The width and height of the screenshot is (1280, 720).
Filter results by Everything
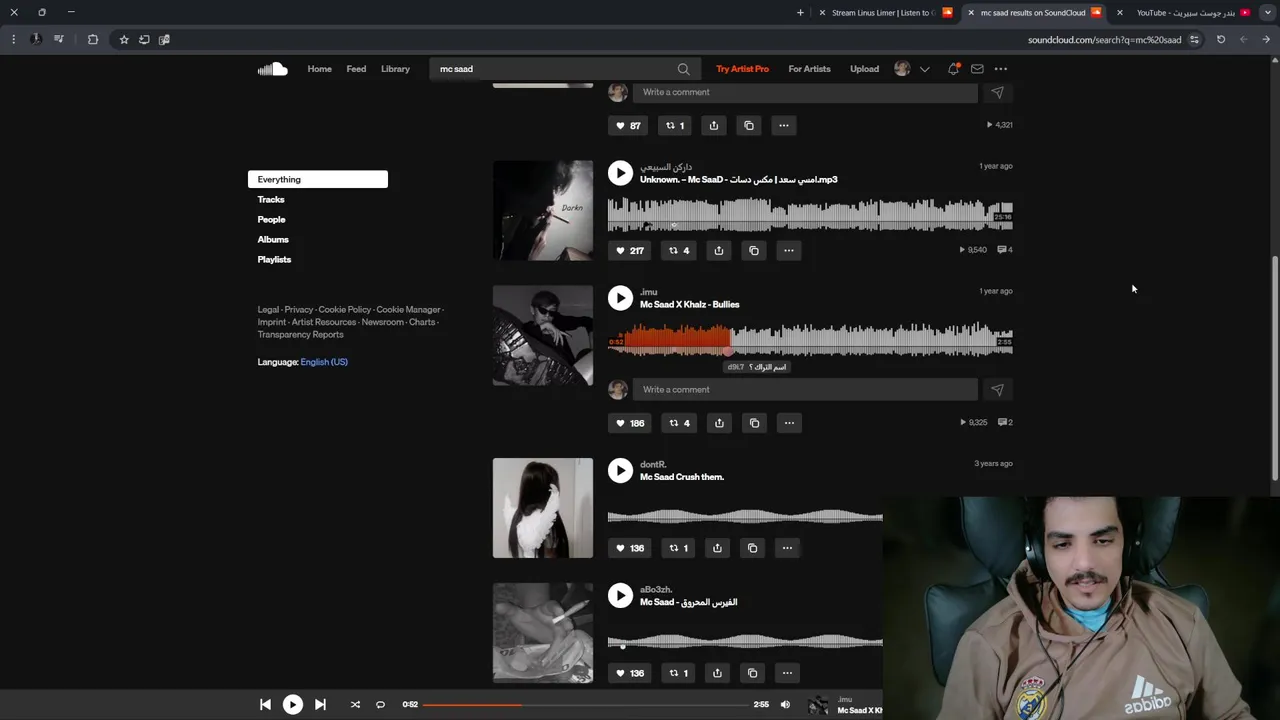click(318, 179)
